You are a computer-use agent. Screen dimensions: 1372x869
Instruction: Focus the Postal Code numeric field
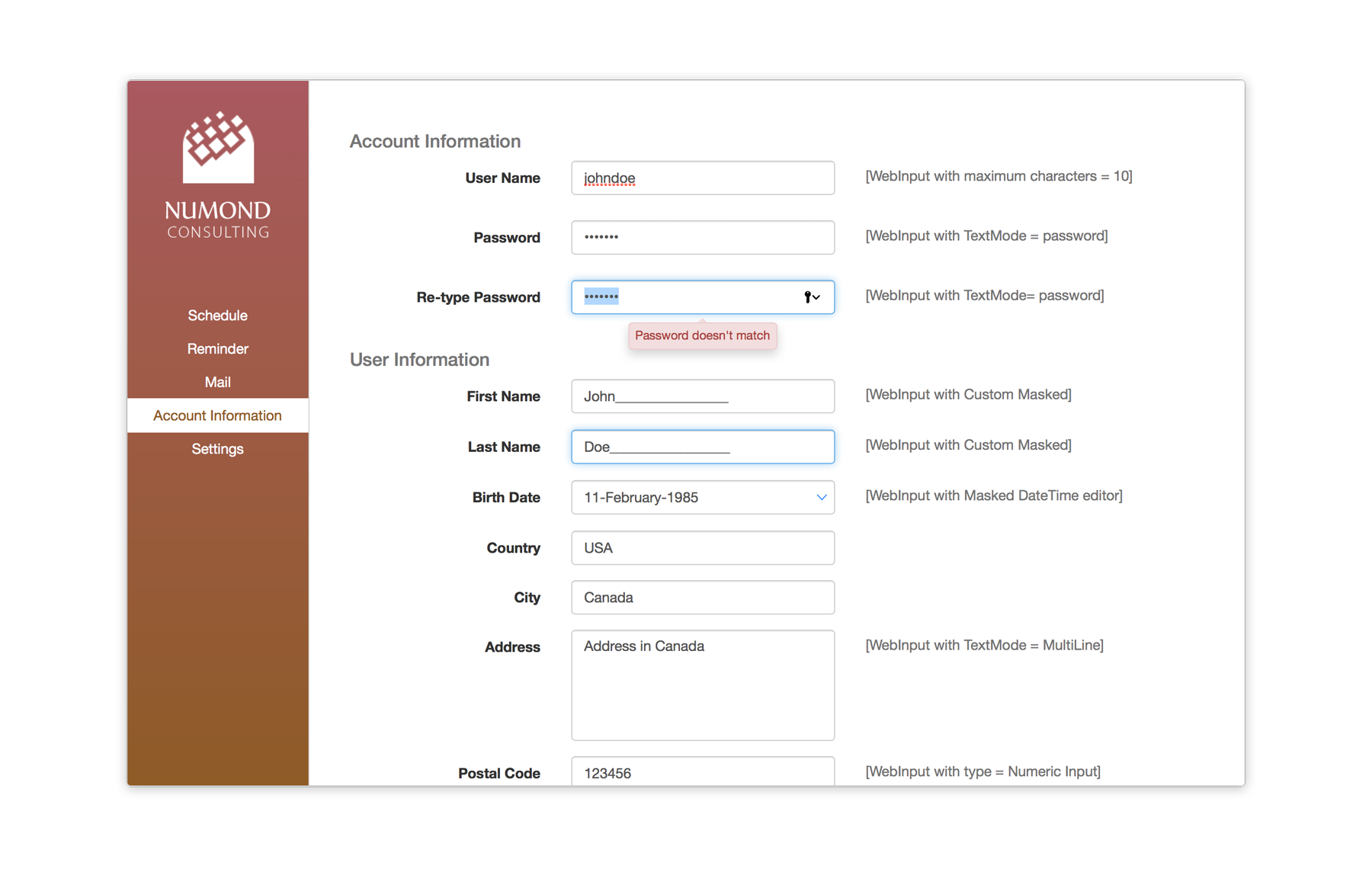[x=702, y=772]
